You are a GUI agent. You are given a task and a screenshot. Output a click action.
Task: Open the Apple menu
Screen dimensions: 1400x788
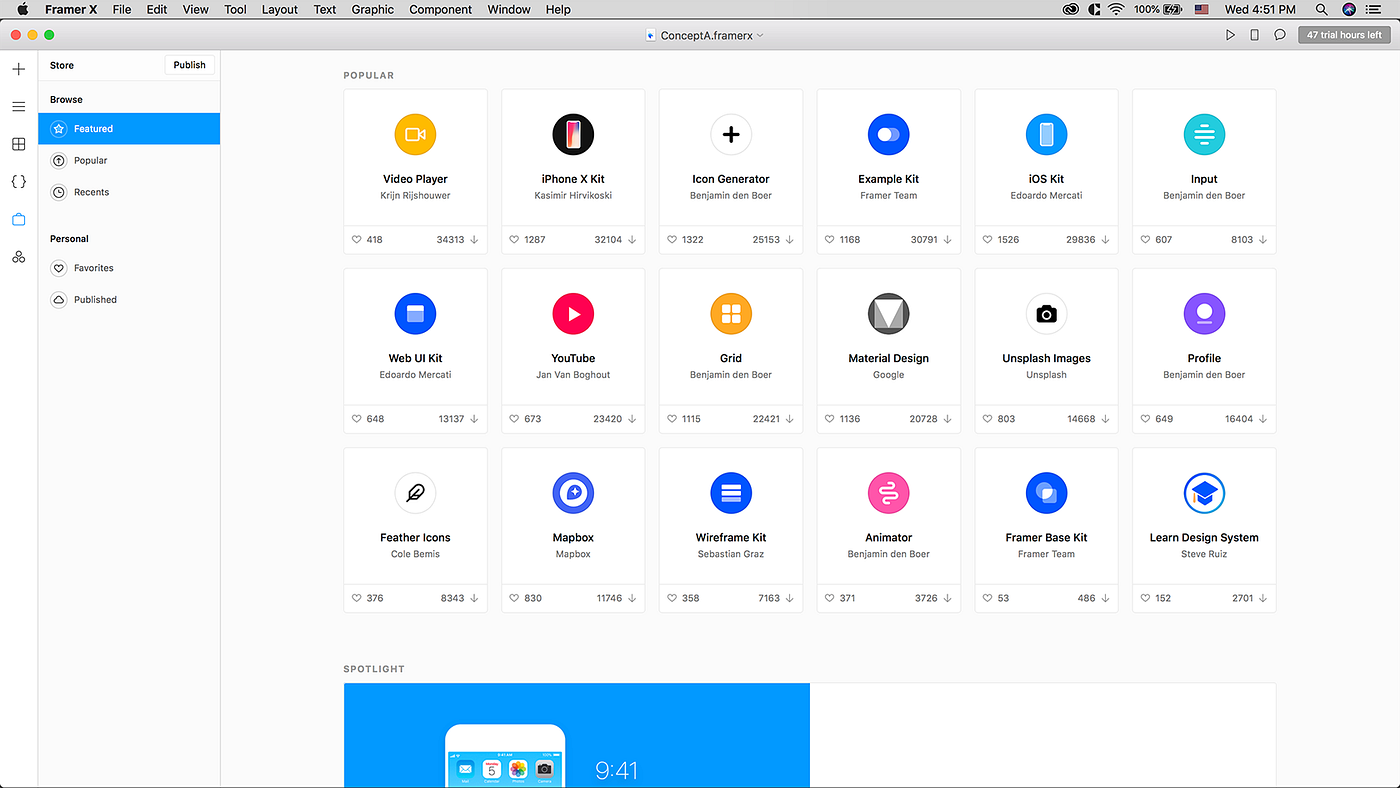(x=22, y=9)
